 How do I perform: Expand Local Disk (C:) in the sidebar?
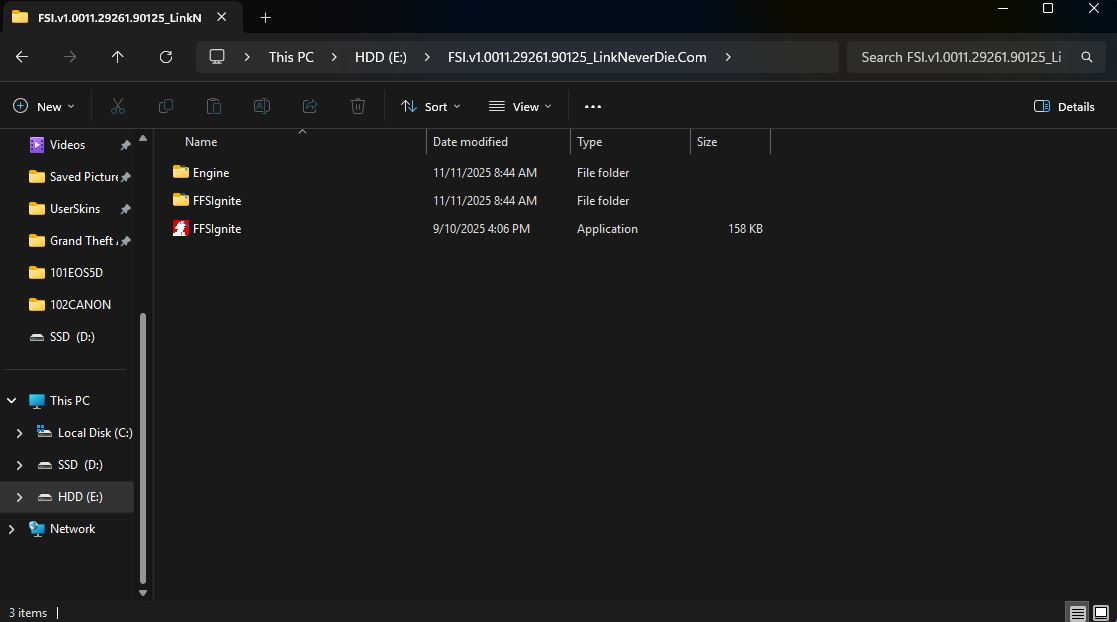[x=18, y=432]
